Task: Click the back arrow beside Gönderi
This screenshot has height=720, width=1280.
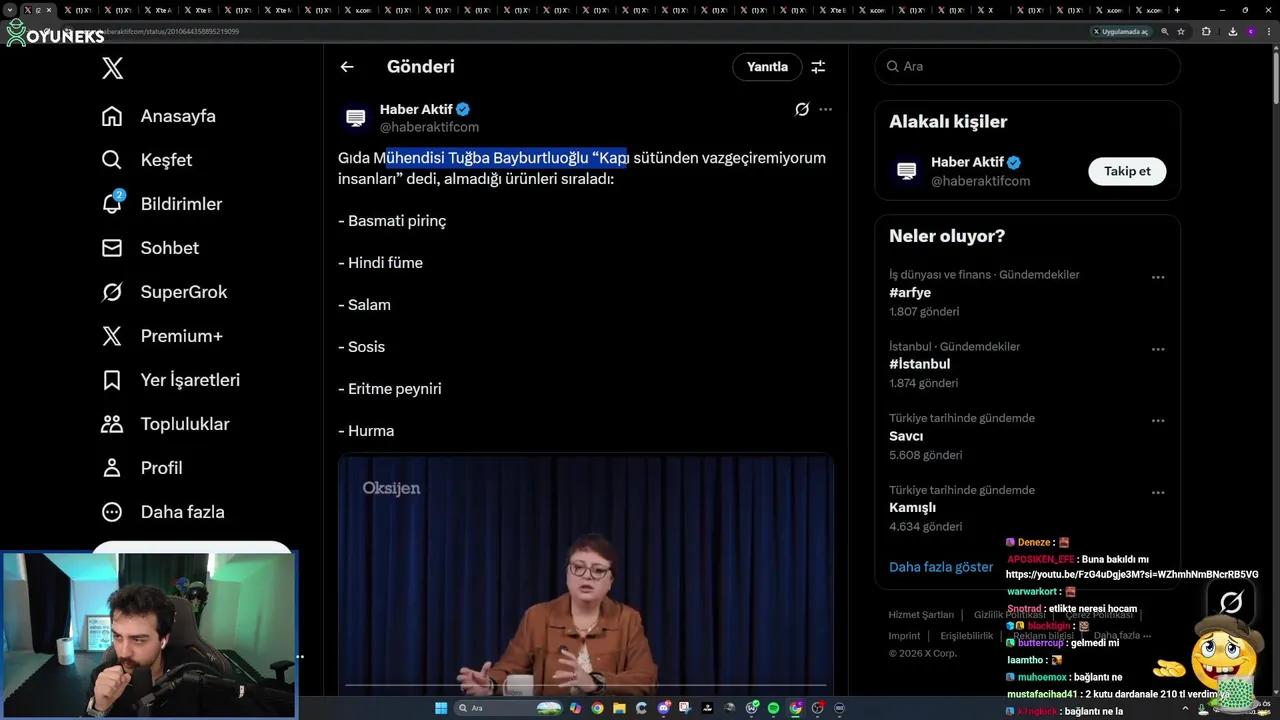Action: coord(347,67)
